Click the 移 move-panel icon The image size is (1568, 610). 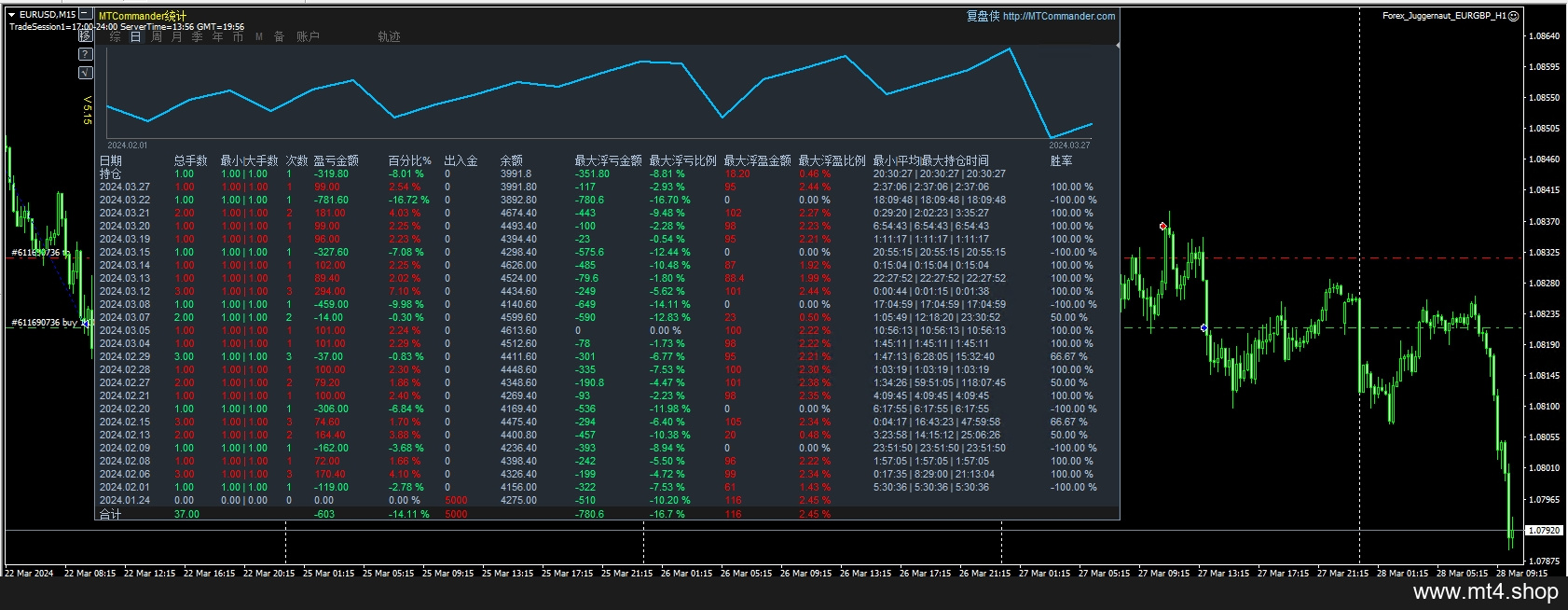[86, 36]
